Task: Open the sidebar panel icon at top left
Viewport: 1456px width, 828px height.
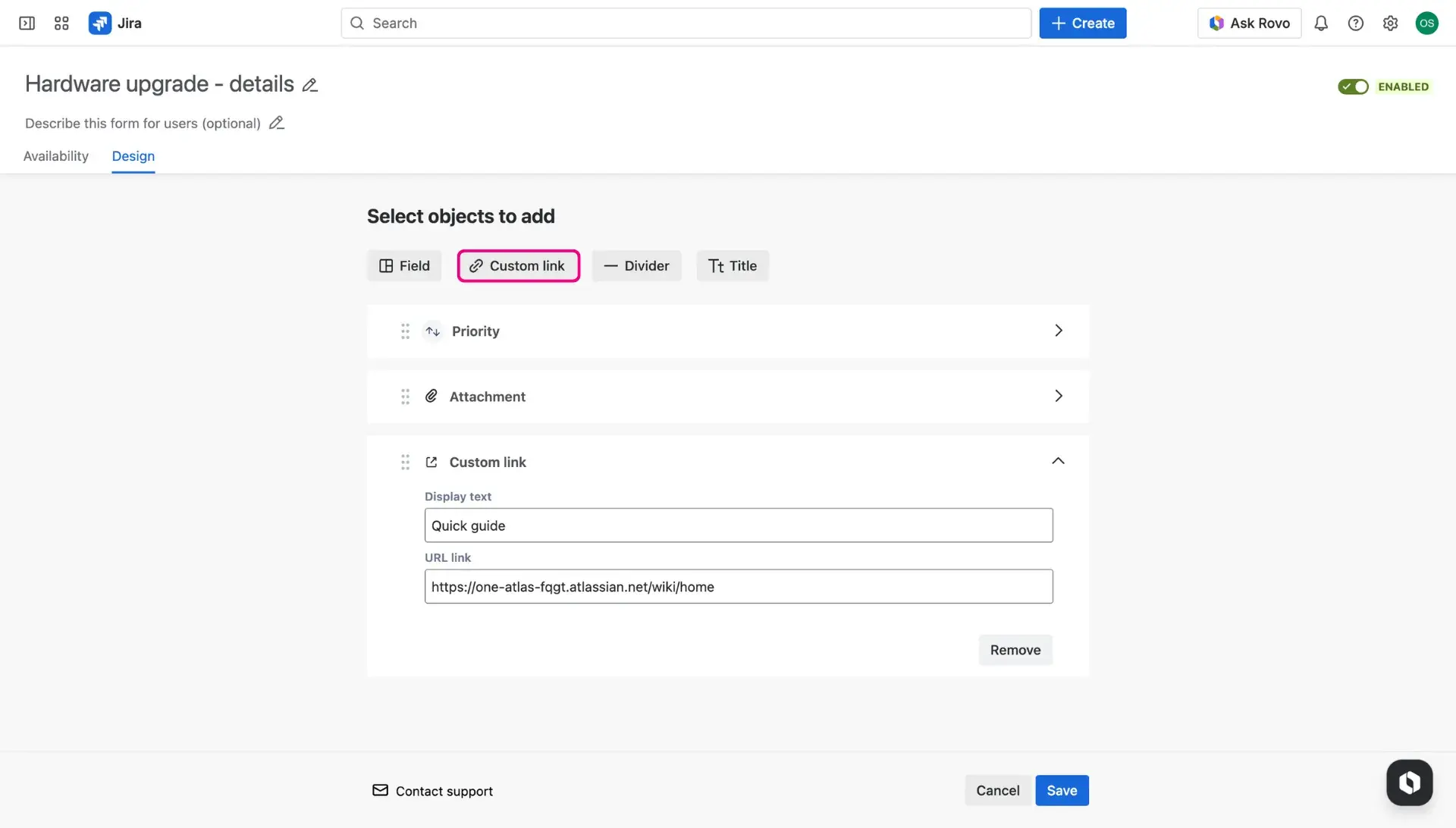Action: pyautogui.click(x=27, y=23)
